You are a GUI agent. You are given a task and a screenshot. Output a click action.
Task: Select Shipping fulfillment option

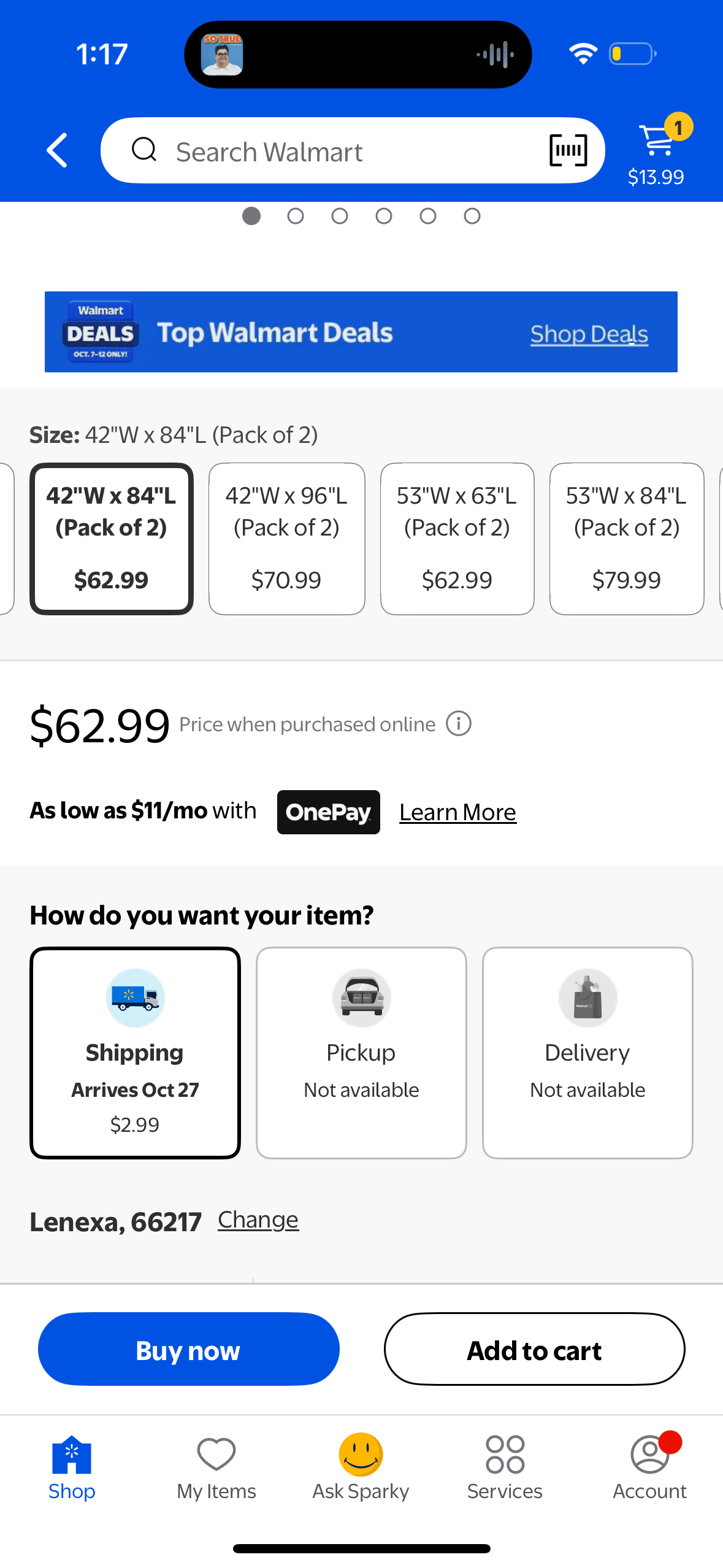[135, 1052]
